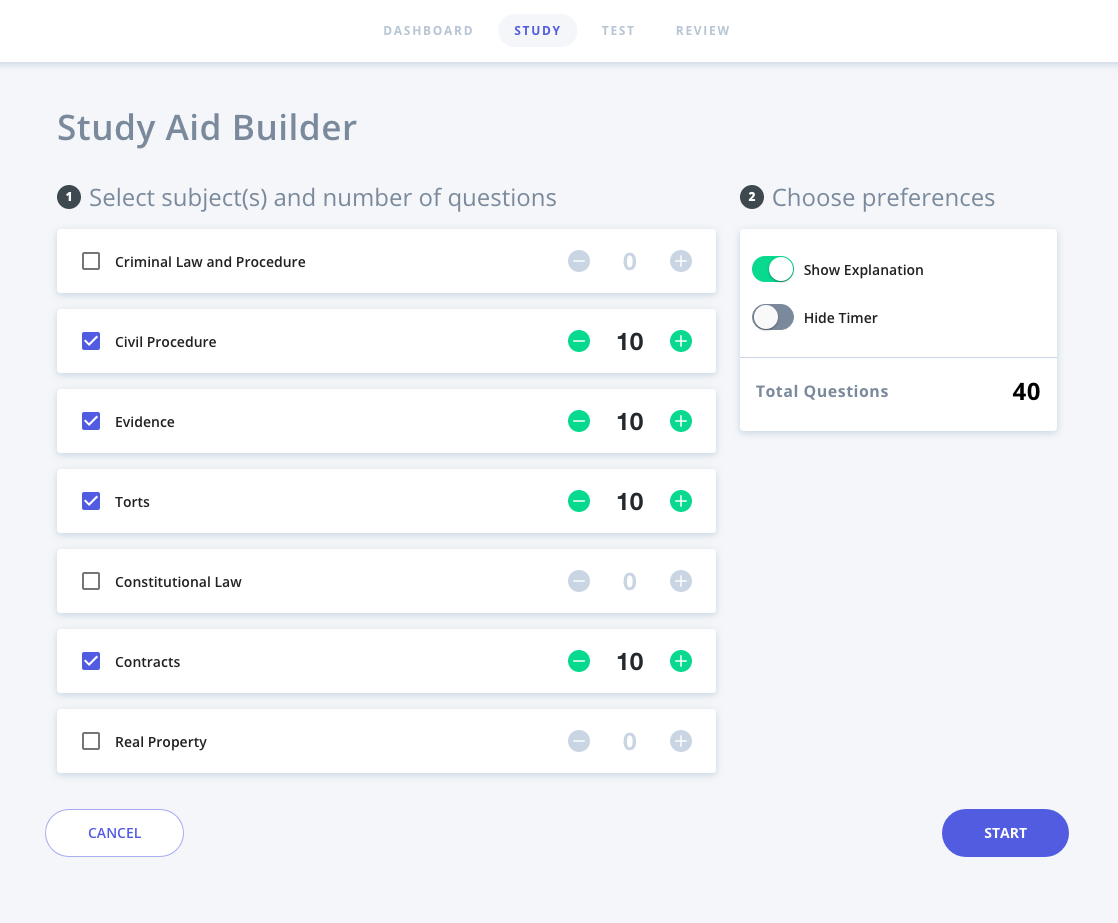Check the Criminal Law and Procedure box

pos(91,262)
